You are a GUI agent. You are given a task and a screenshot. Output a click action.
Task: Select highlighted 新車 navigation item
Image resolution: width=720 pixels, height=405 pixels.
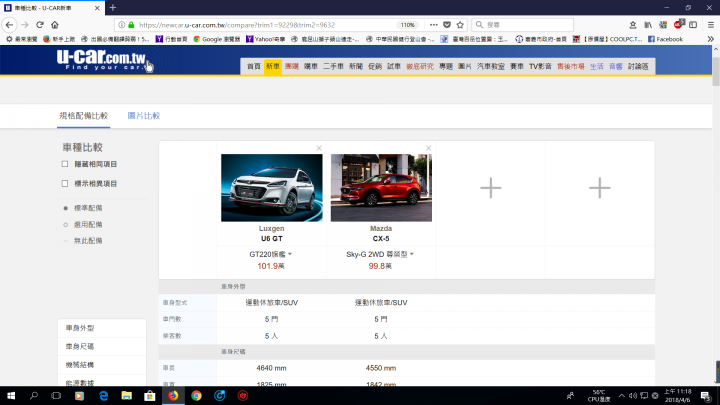point(273,66)
